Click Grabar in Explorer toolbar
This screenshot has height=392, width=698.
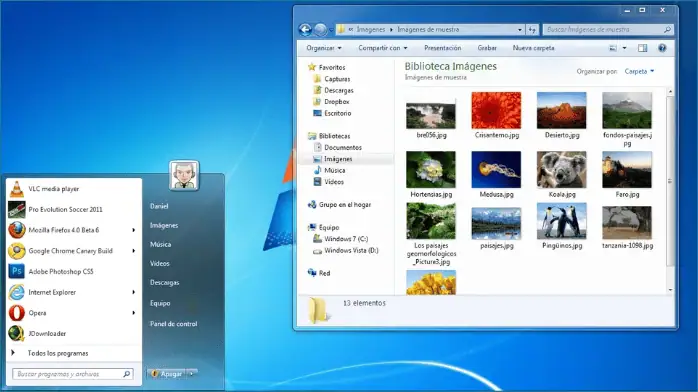pos(487,48)
